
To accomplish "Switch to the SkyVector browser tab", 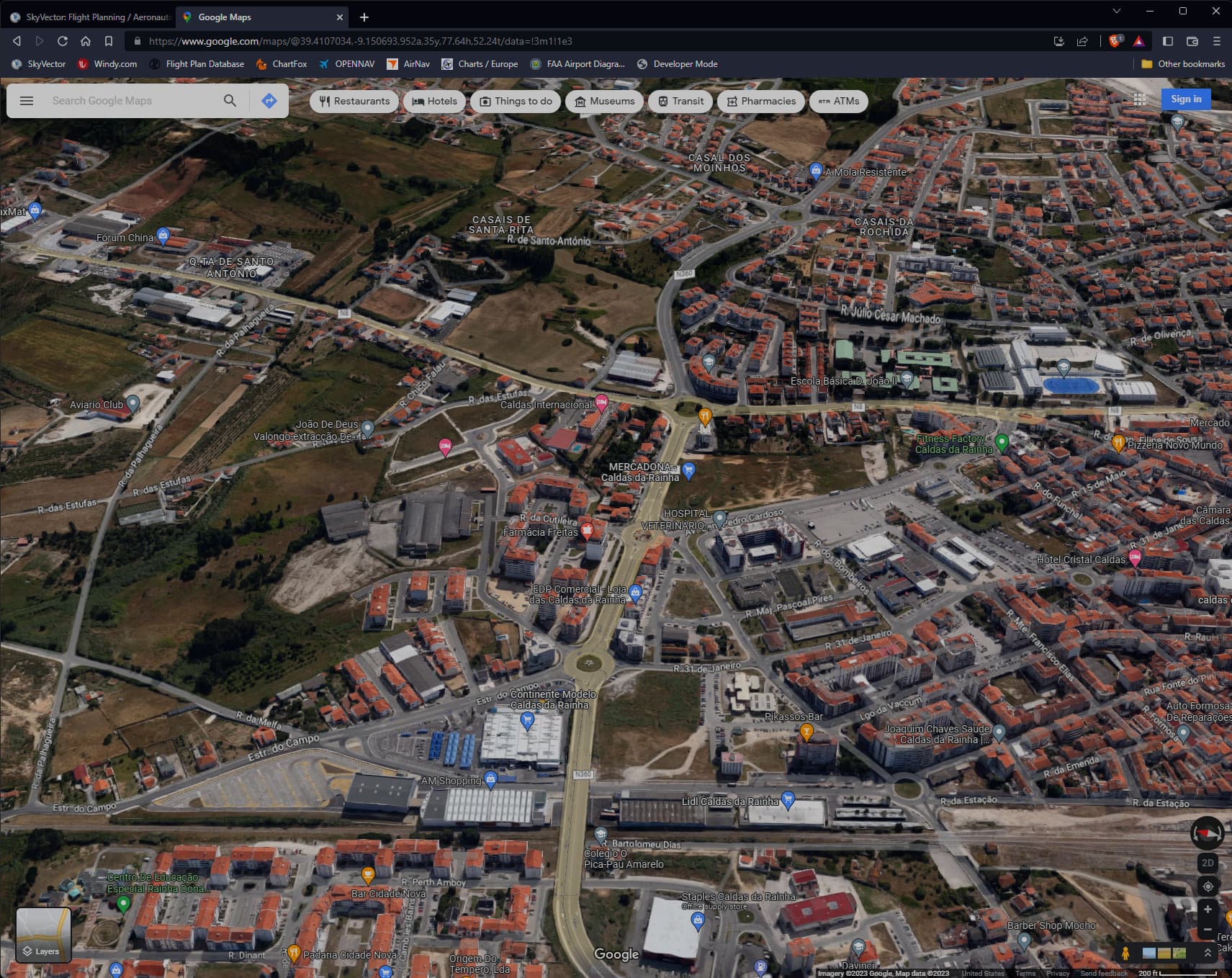I will tap(90, 17).
